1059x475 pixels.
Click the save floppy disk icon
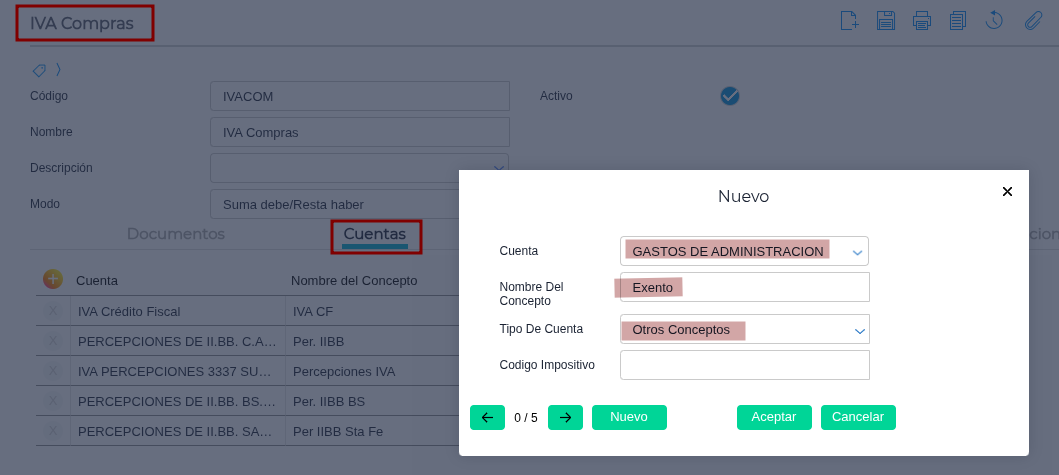point(885,20)
